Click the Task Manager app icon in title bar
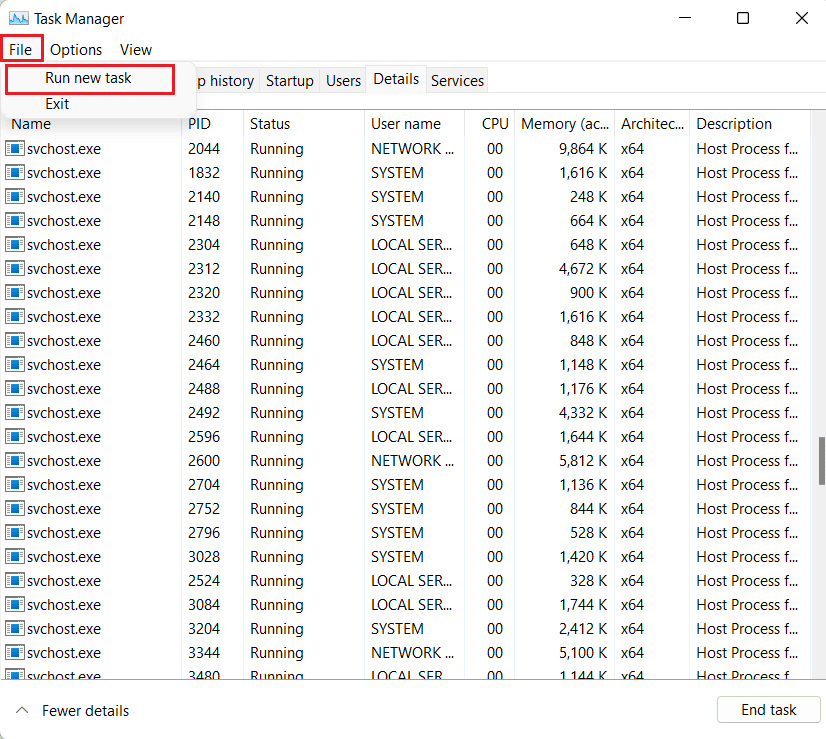 point(18,18)
